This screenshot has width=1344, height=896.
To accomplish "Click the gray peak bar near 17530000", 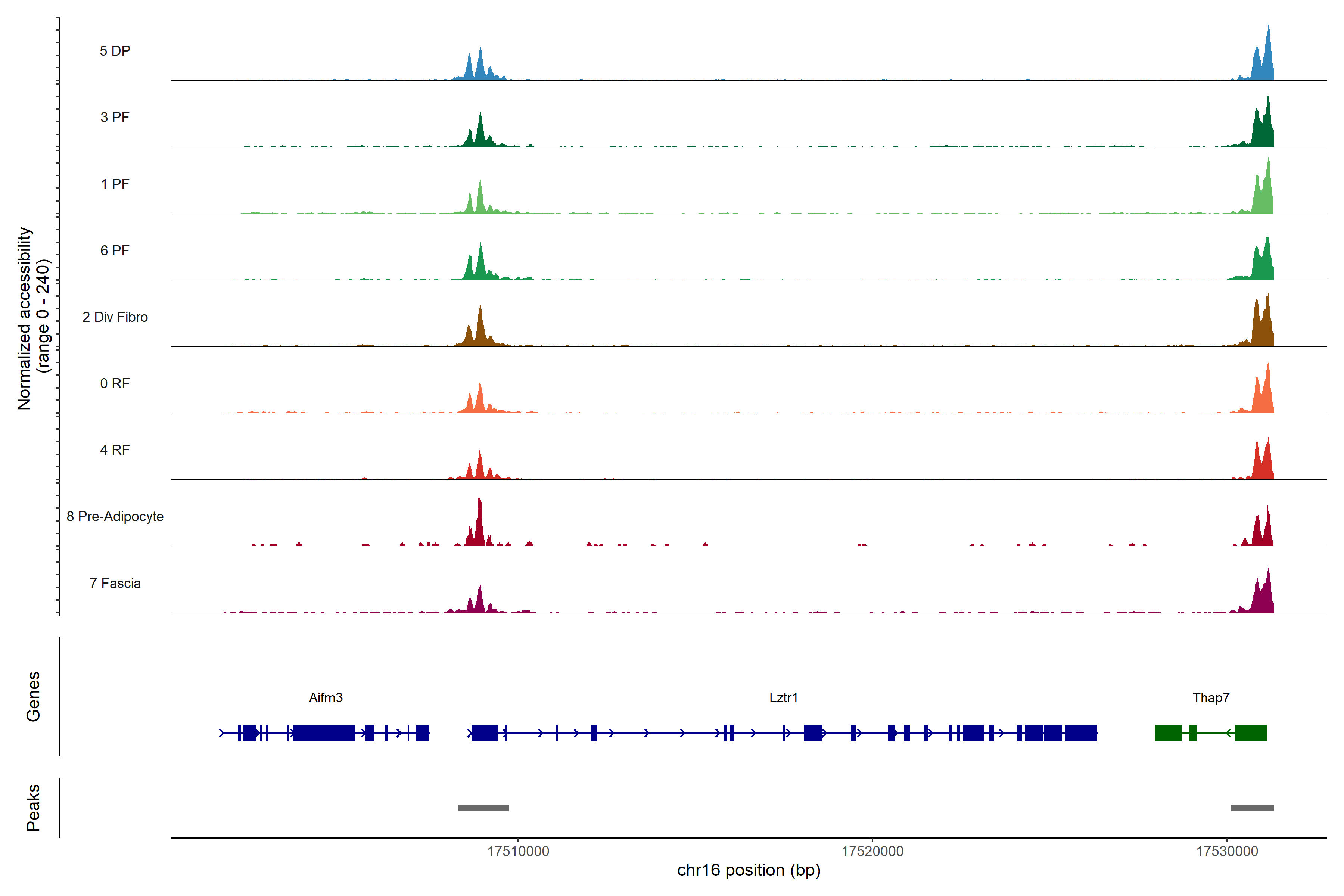I will [1252, 808].
